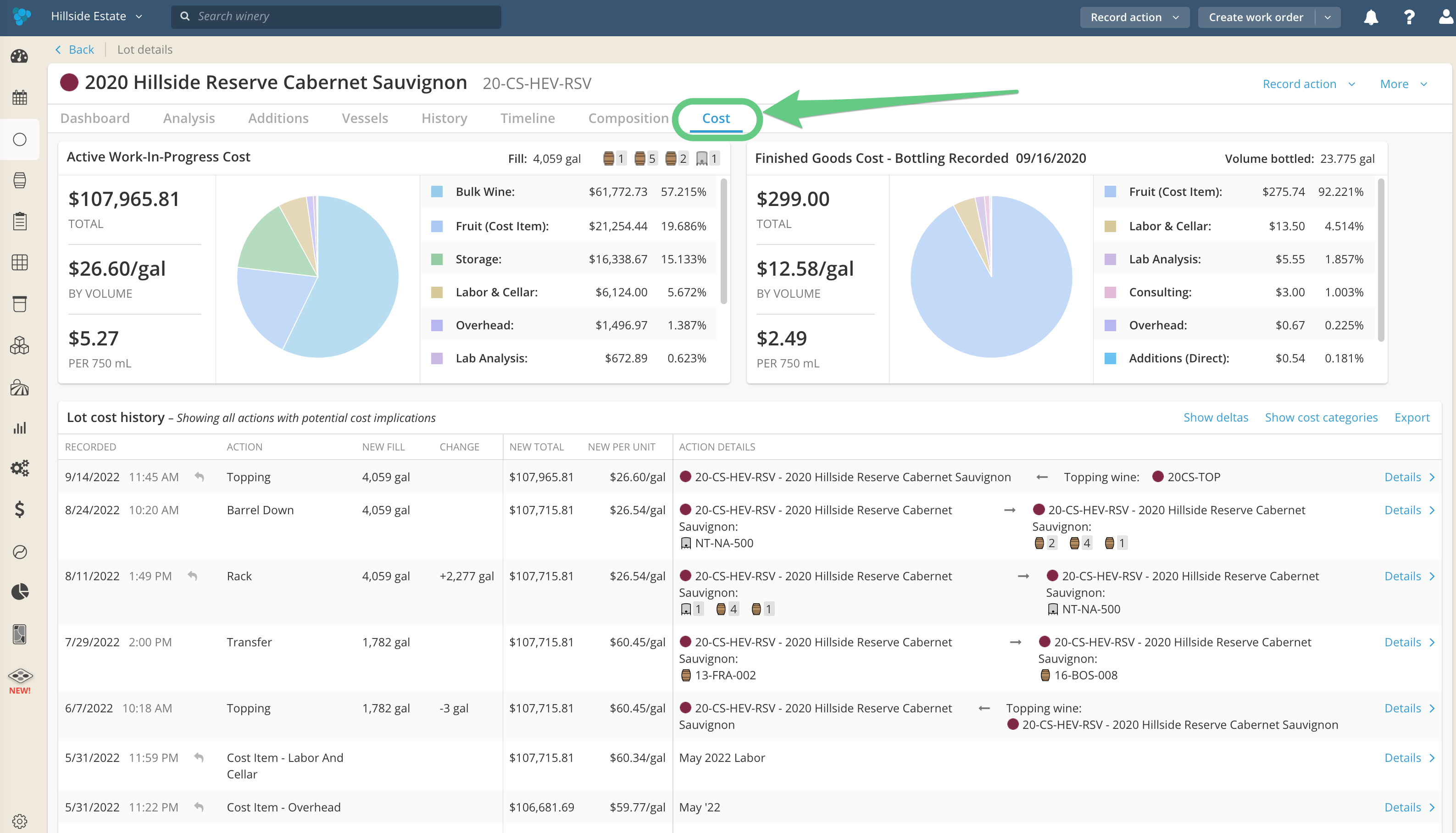Click the Finished Goods cost pie chart
This screenshot has width=1456, height=833.
coord(991,276)
